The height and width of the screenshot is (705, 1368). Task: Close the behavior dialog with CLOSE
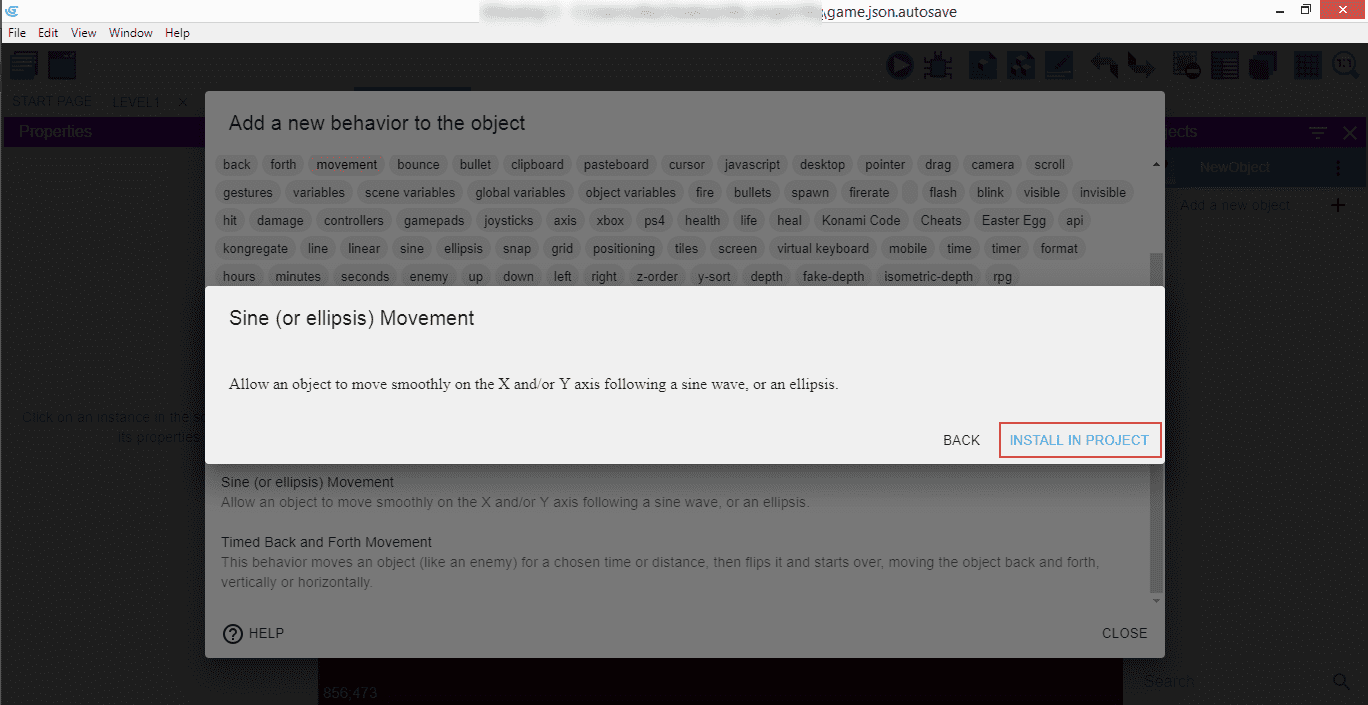pos(1124,633)
